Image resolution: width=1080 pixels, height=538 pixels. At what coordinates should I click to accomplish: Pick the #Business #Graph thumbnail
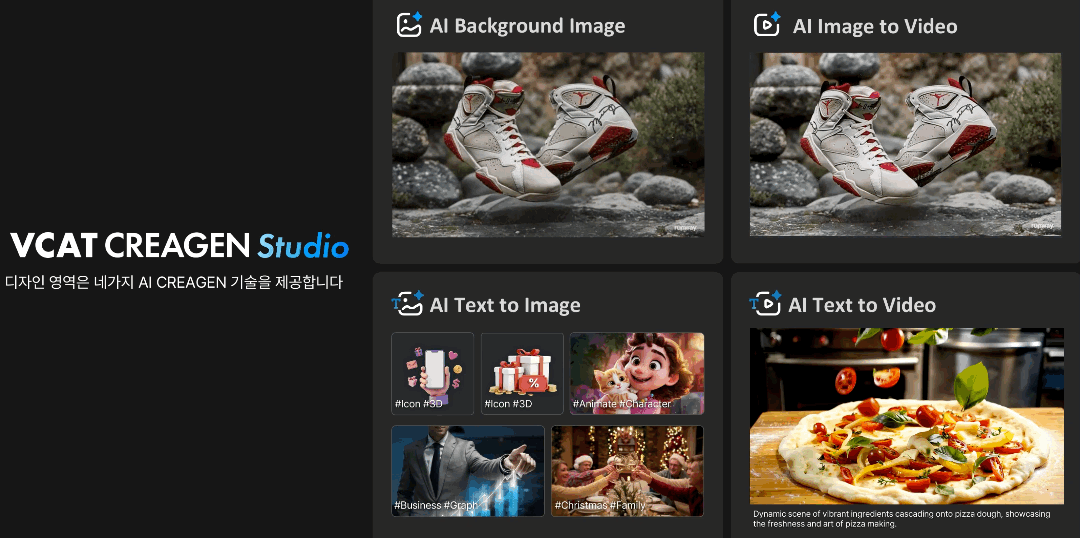click(468, 471)
